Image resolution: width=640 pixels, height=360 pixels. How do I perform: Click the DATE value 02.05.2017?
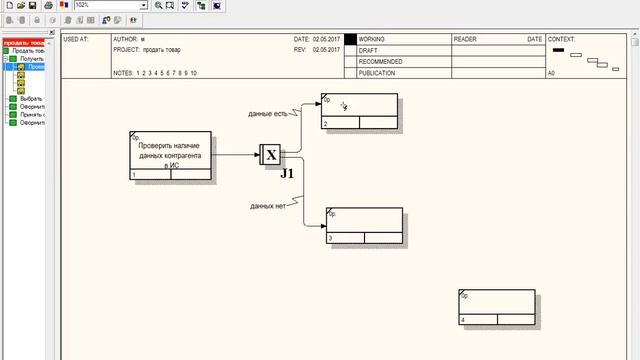pos(327,39)
